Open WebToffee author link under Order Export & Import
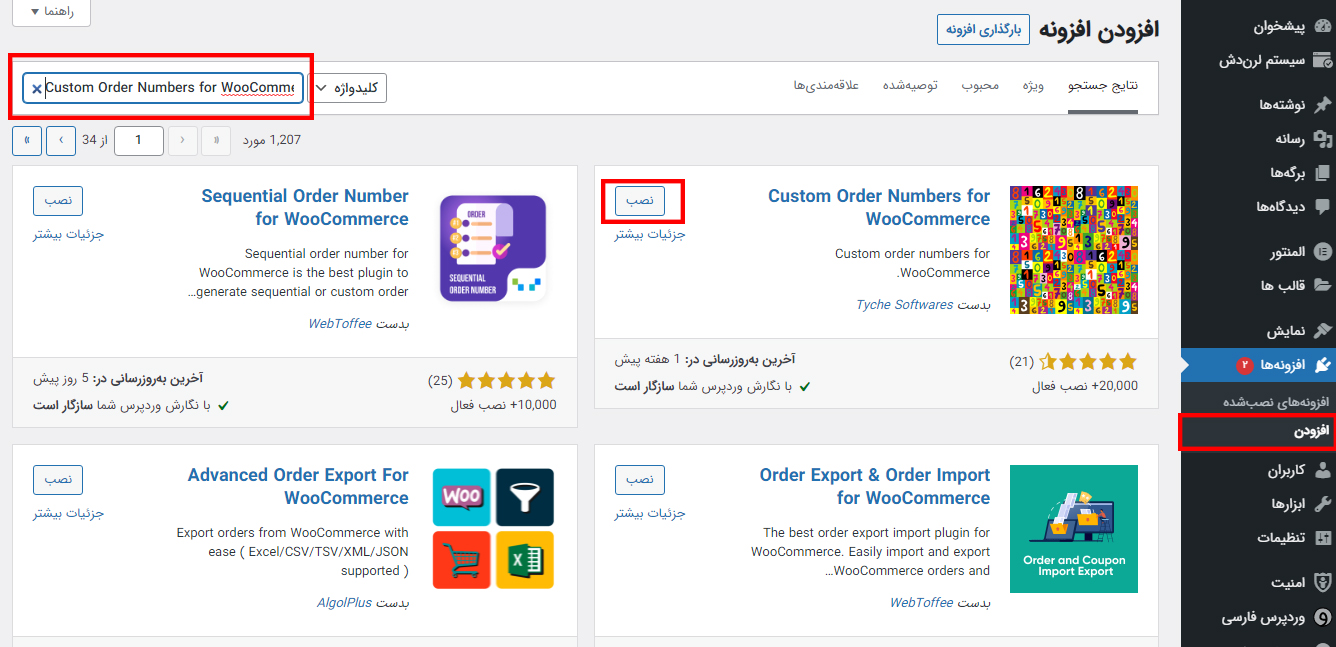 (x=922, y=603)
